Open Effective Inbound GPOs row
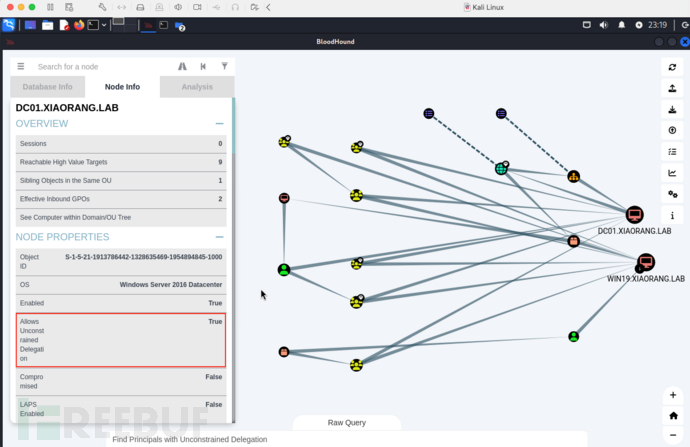The width and height of the screenshot is (690, 447). [121, 199]
